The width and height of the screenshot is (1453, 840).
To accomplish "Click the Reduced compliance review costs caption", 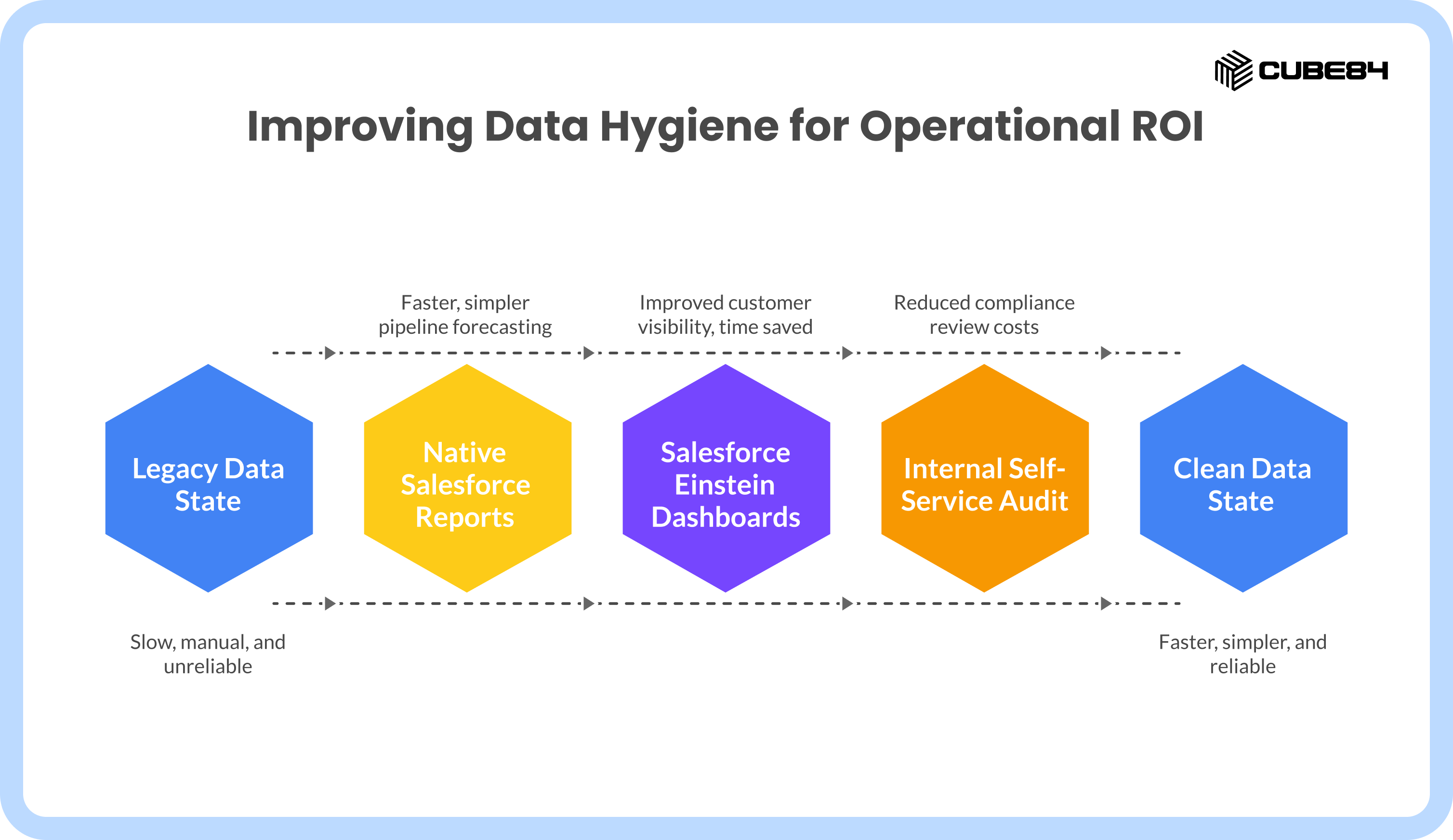I will [984, 315].
